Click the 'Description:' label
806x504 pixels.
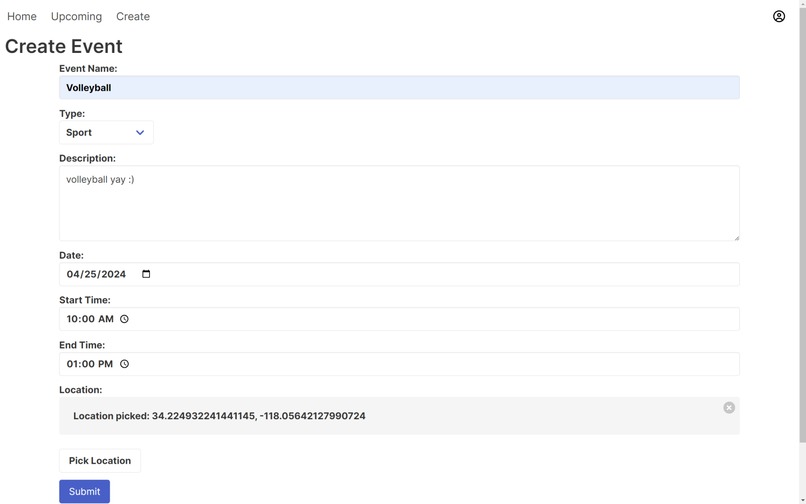pos(87,158)
